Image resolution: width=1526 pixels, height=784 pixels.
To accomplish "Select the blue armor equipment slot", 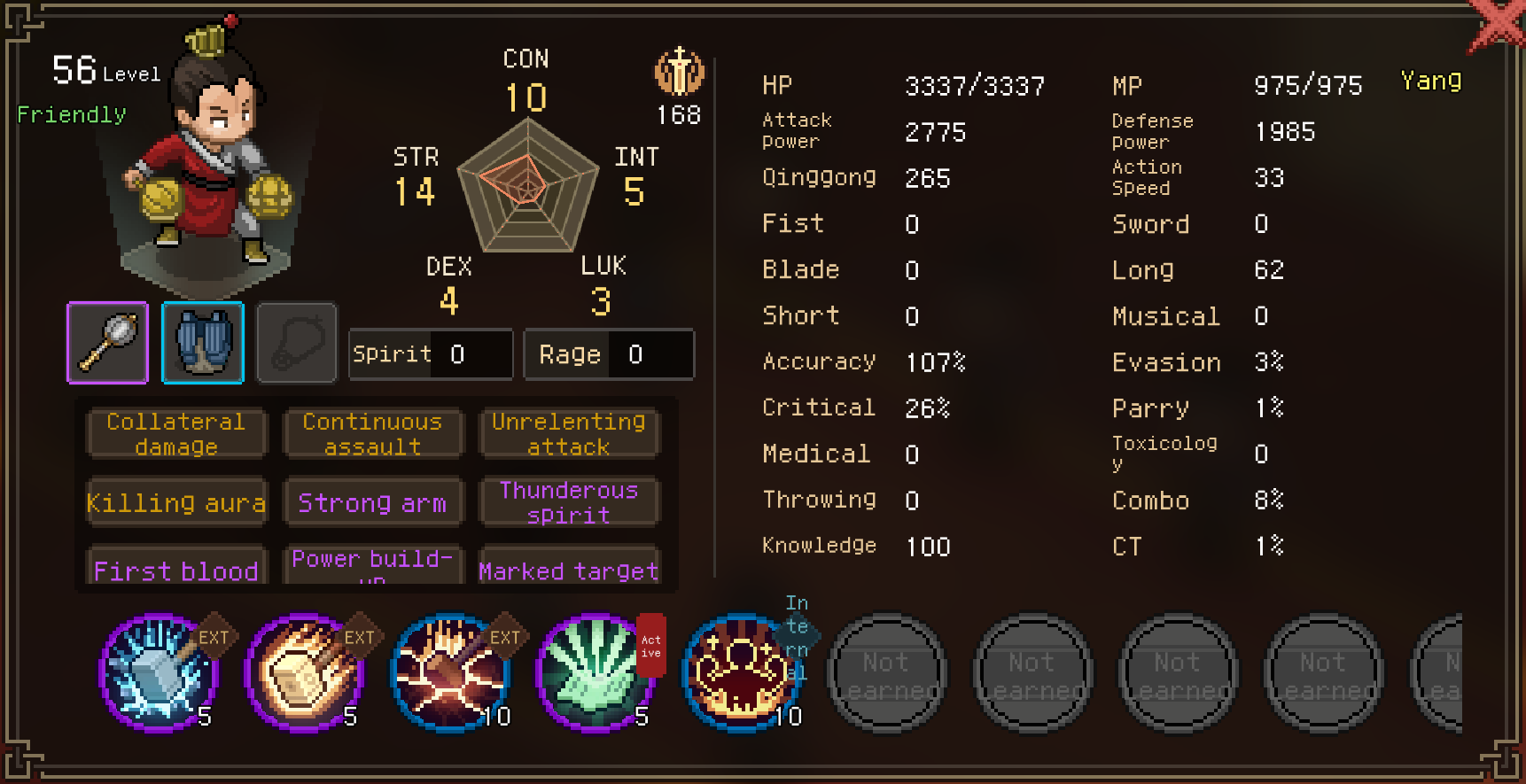I will [203, 343].
